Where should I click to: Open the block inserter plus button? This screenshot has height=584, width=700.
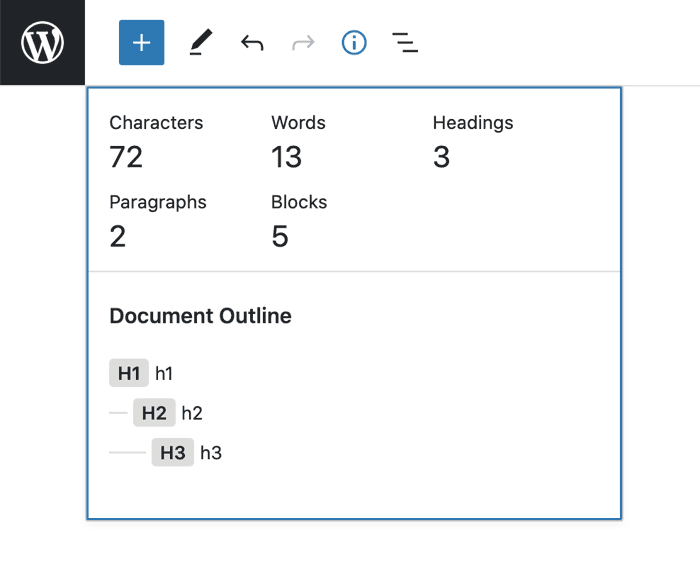[x=141, y=43]
